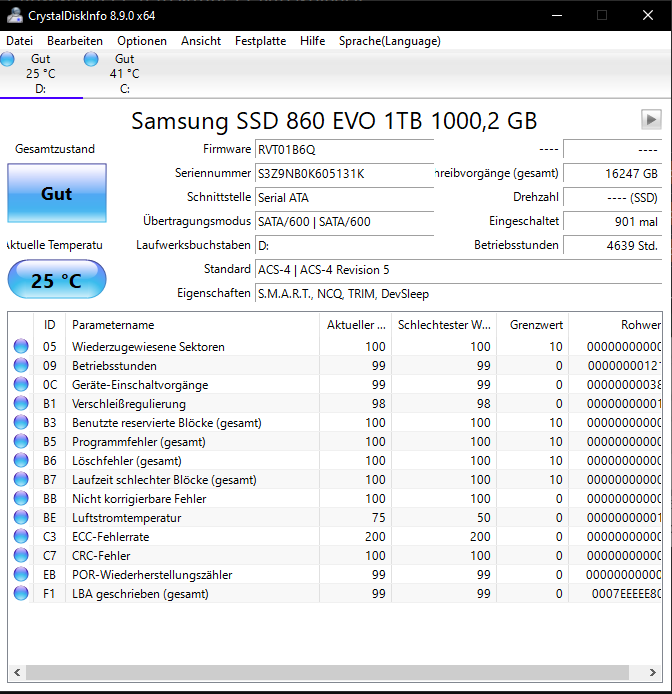Open the Sprache(Language) menu

pos(390,41)
